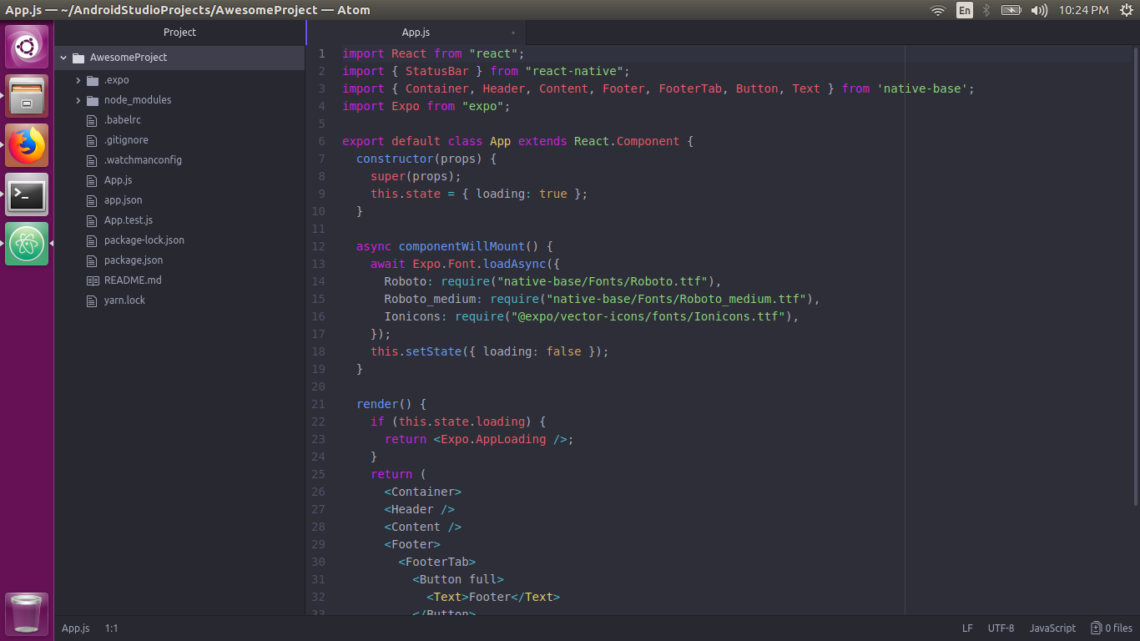Click the LF line-ending indicator
This screenshot has width=1140, height=641.
tap(967, 628)
